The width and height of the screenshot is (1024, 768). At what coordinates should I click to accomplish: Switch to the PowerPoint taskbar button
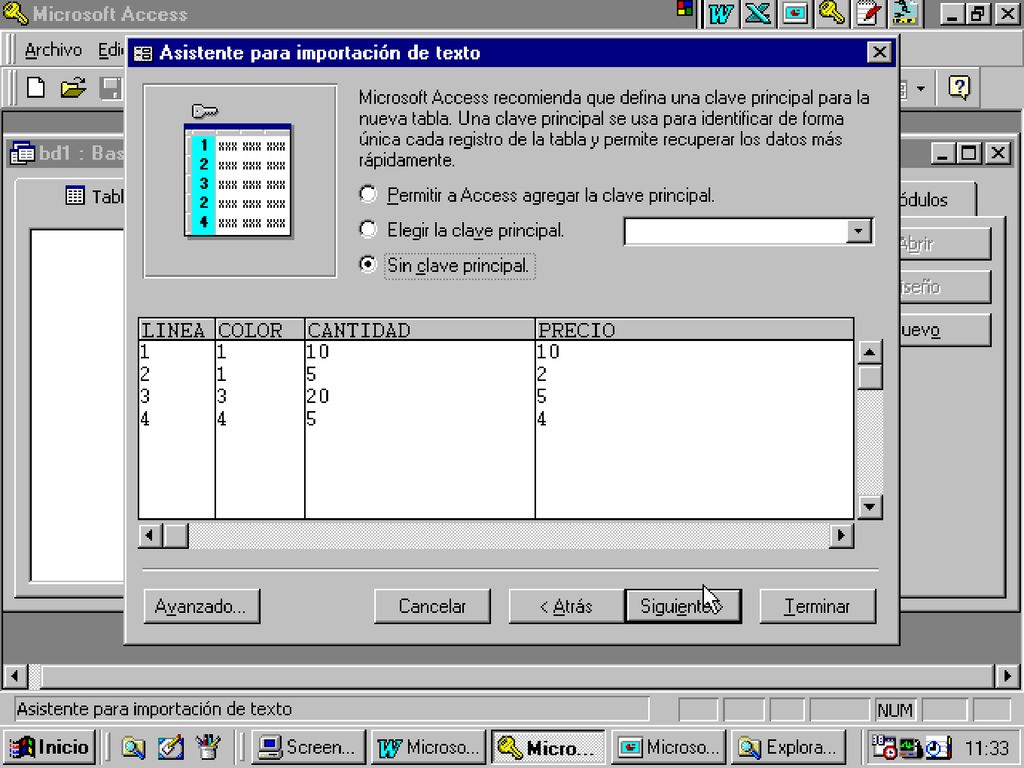669,746
